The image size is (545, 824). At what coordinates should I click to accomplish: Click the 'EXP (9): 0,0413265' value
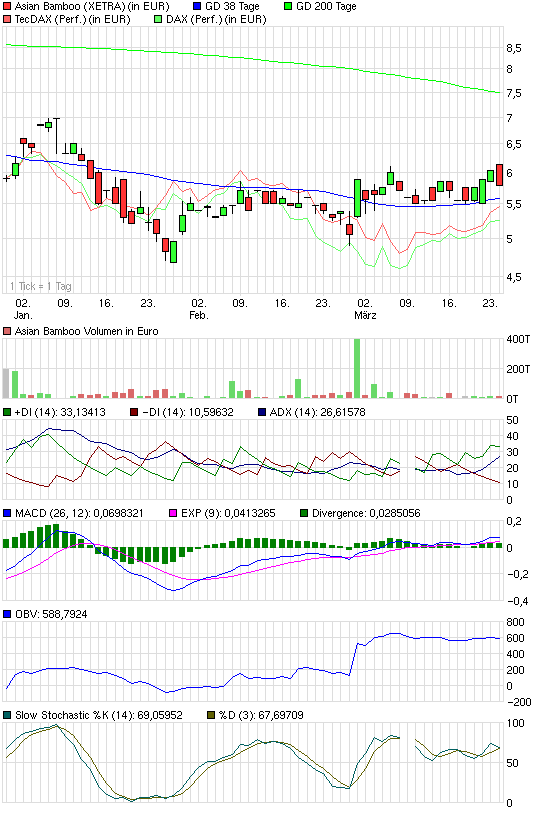coord(228,513)
